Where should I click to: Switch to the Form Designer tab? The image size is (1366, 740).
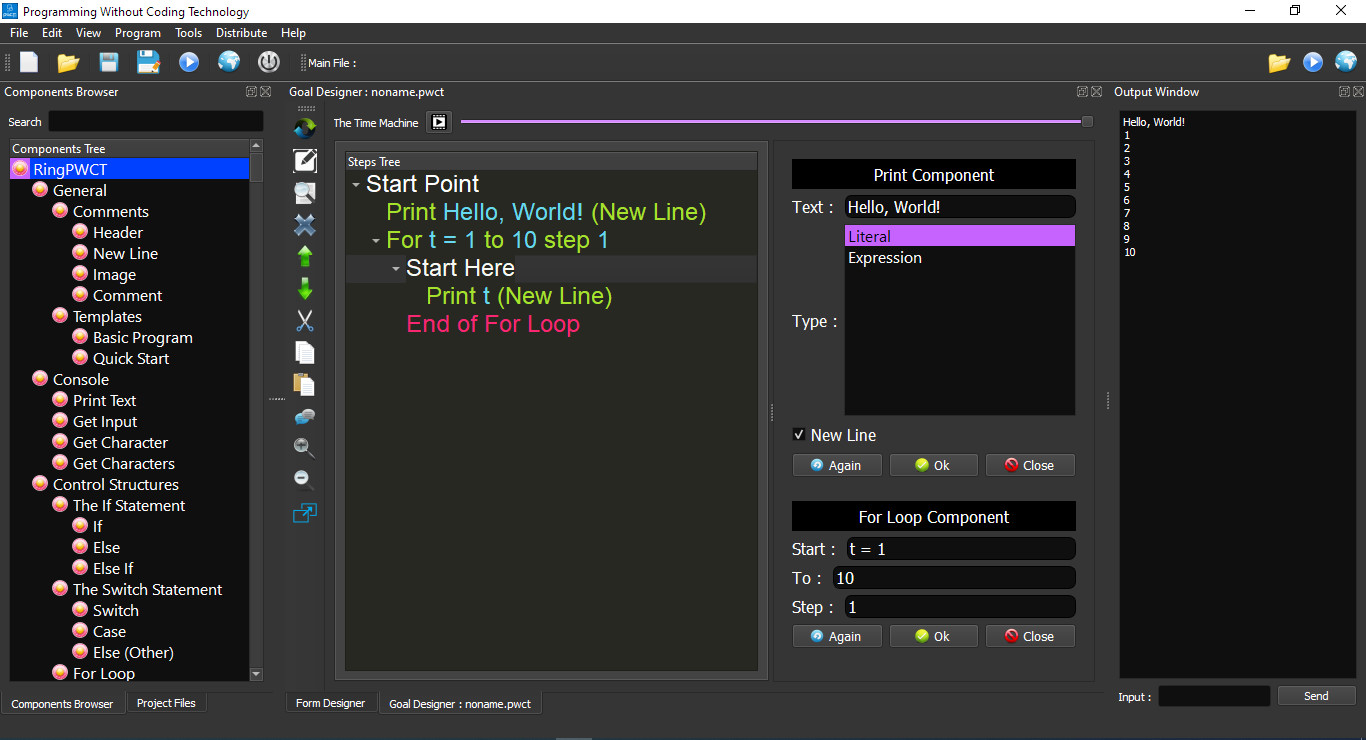click(331, 702)
